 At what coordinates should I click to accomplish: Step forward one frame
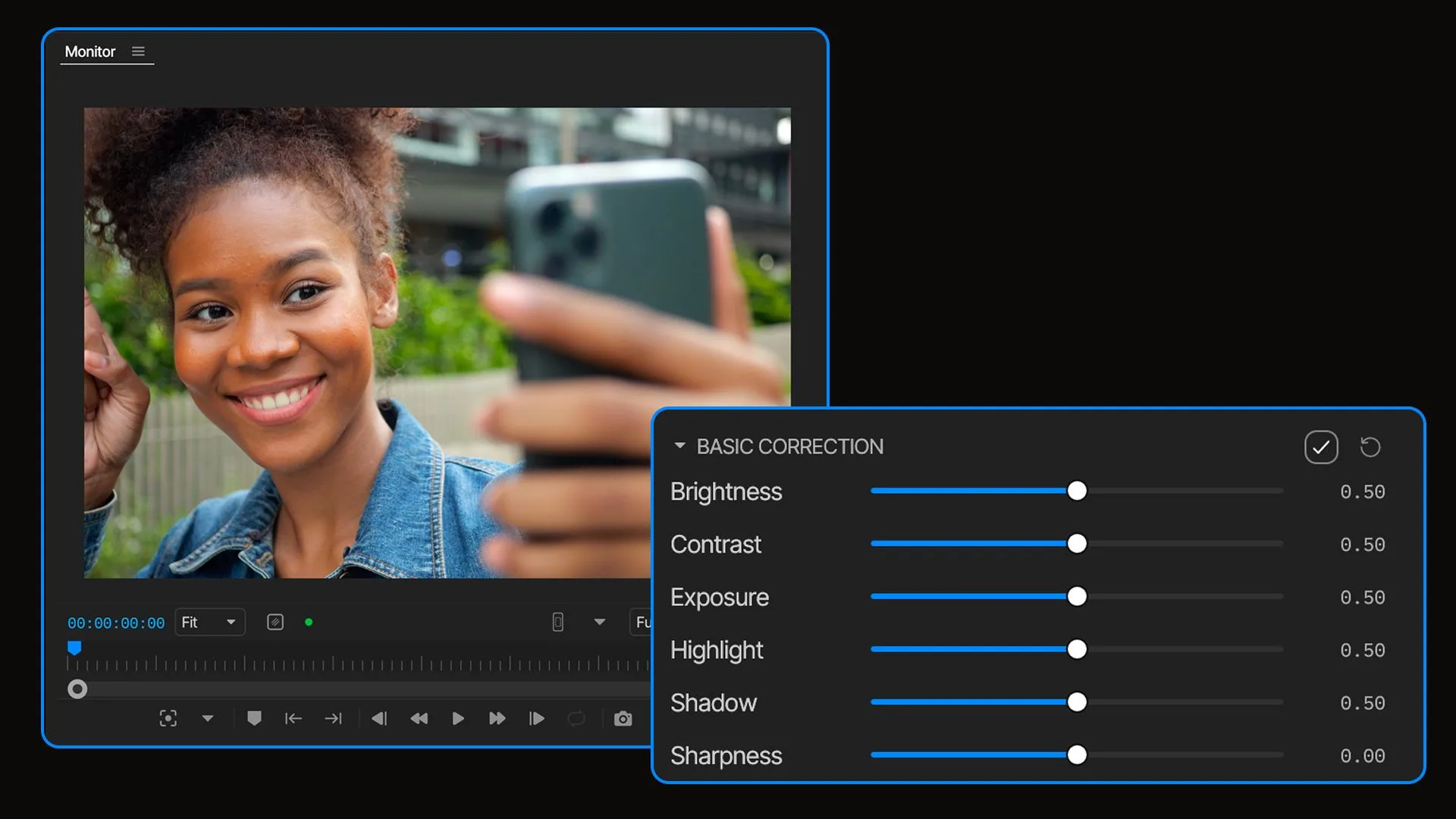click(537, 718)
